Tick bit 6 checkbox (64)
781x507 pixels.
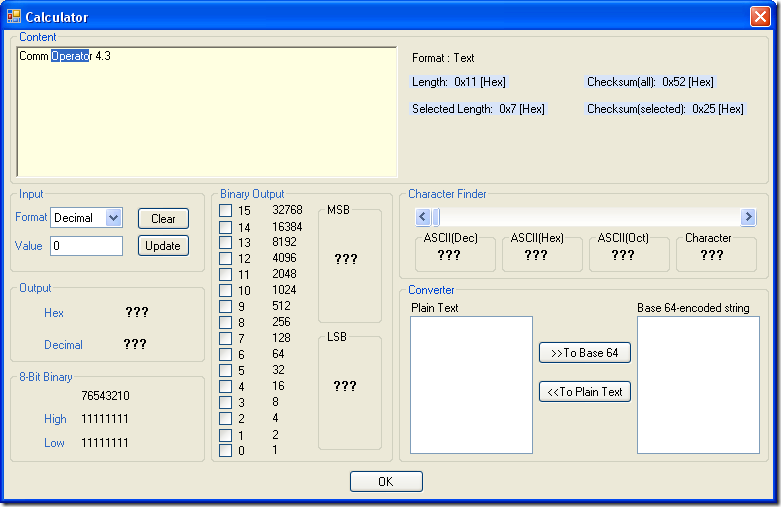point(226,354)
